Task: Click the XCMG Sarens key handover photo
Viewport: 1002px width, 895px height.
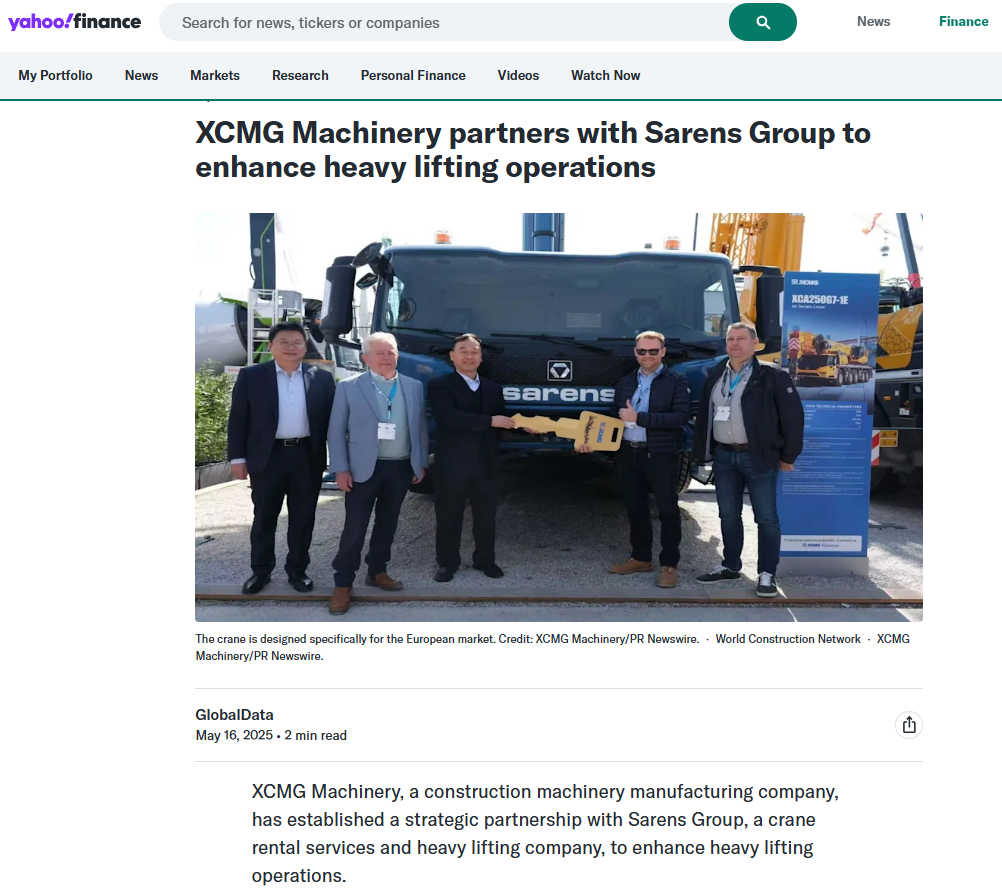Action: click(558, 417)
